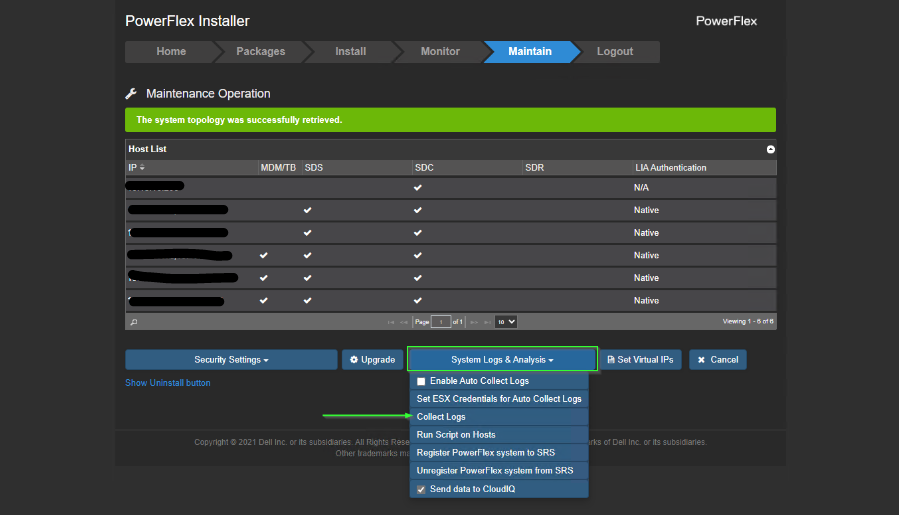Choose Run Script on Hosts
Screen dimensions: 899x515
click(456, 435)
